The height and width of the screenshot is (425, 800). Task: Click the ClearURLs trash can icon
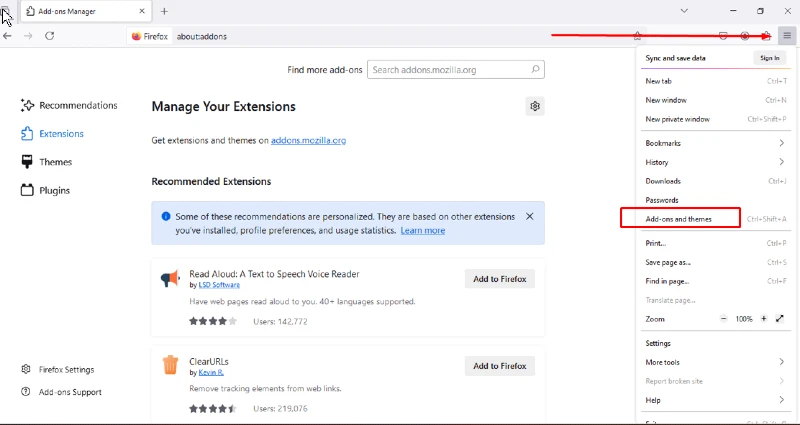click(170, 365)
